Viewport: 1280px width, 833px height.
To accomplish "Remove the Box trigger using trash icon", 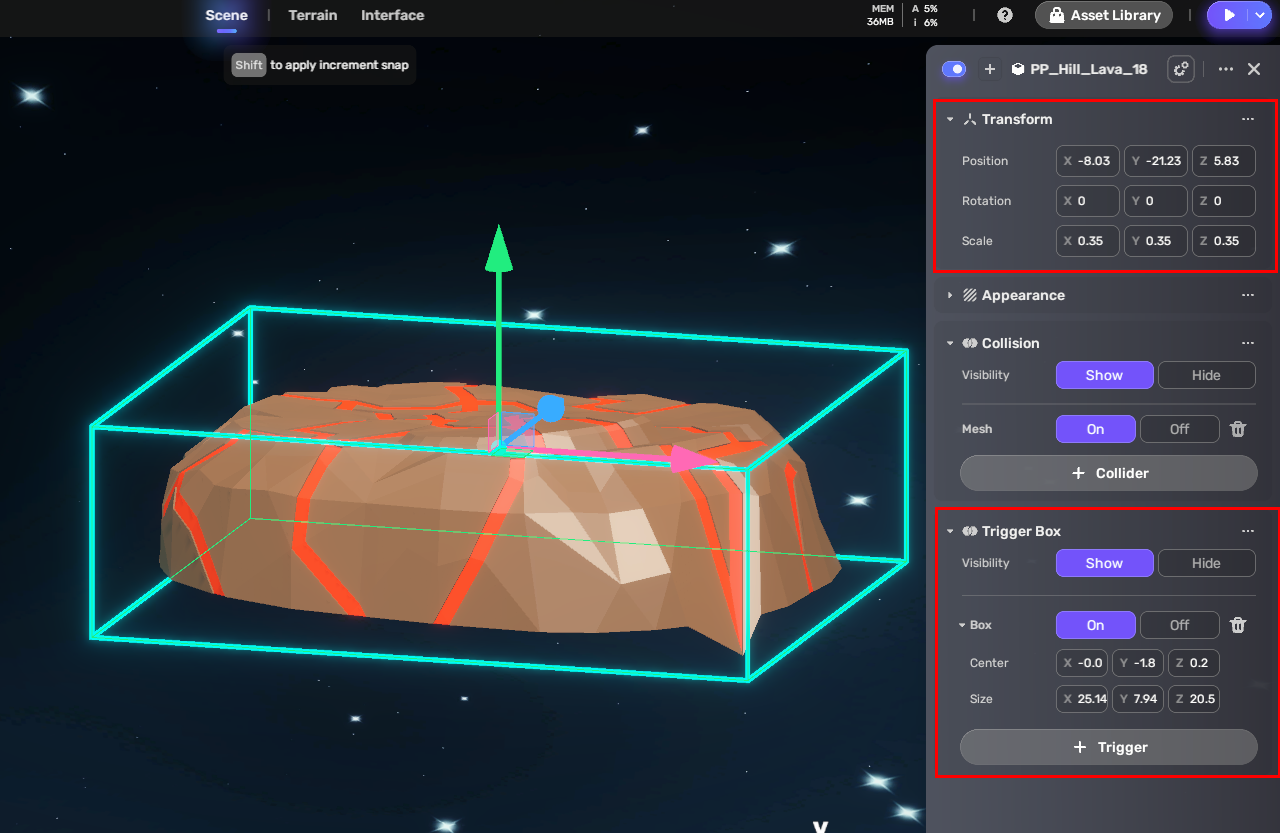I will tap(1238, 625).
